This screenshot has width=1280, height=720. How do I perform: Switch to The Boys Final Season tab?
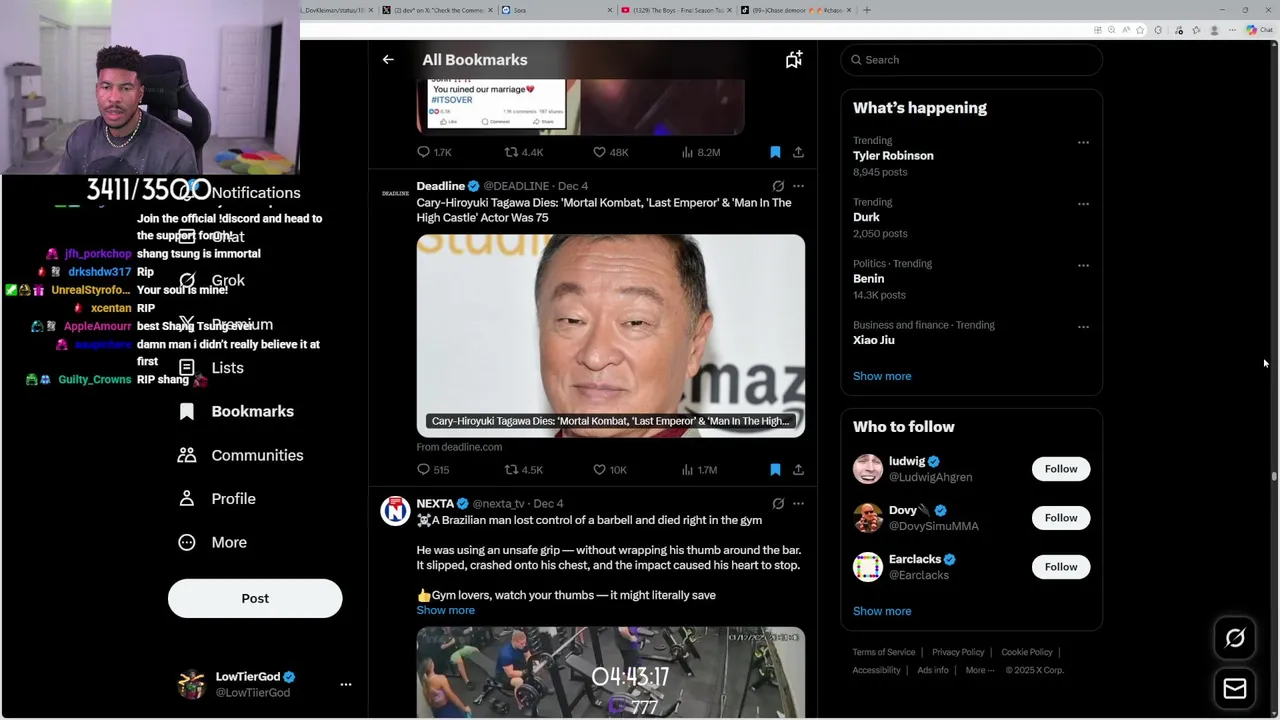coord(675,10)
